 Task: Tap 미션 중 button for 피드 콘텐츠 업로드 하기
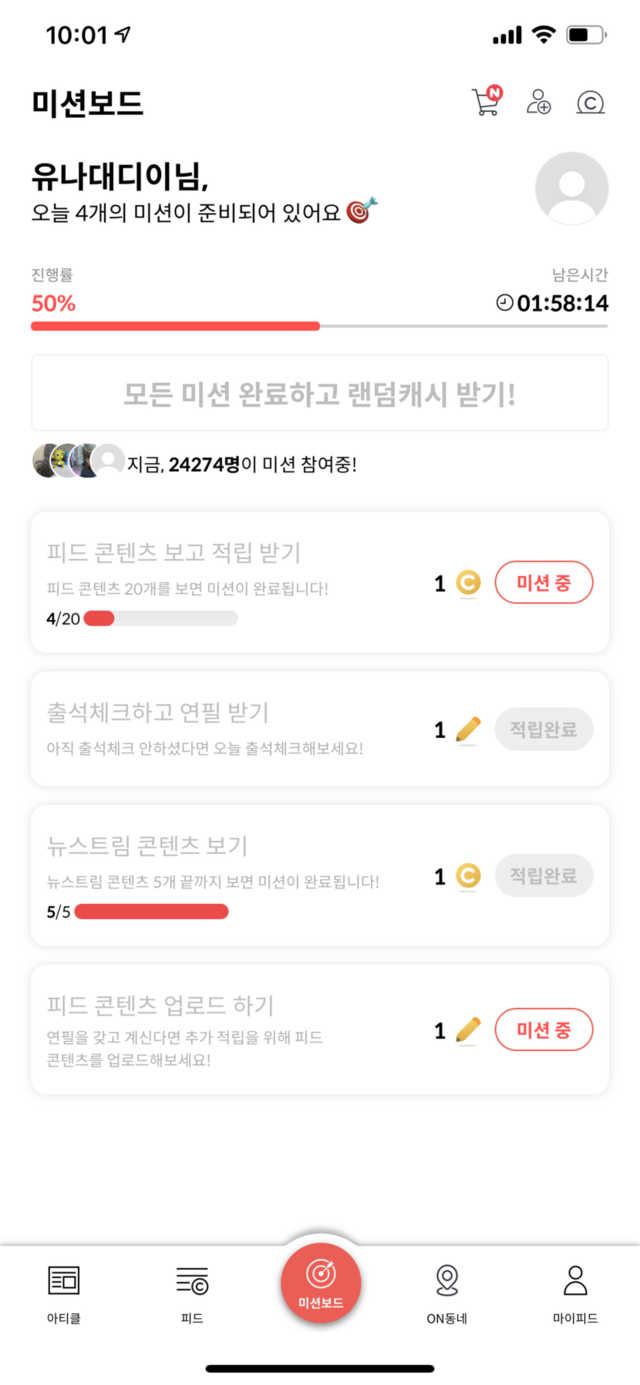tap(544, 1030)
